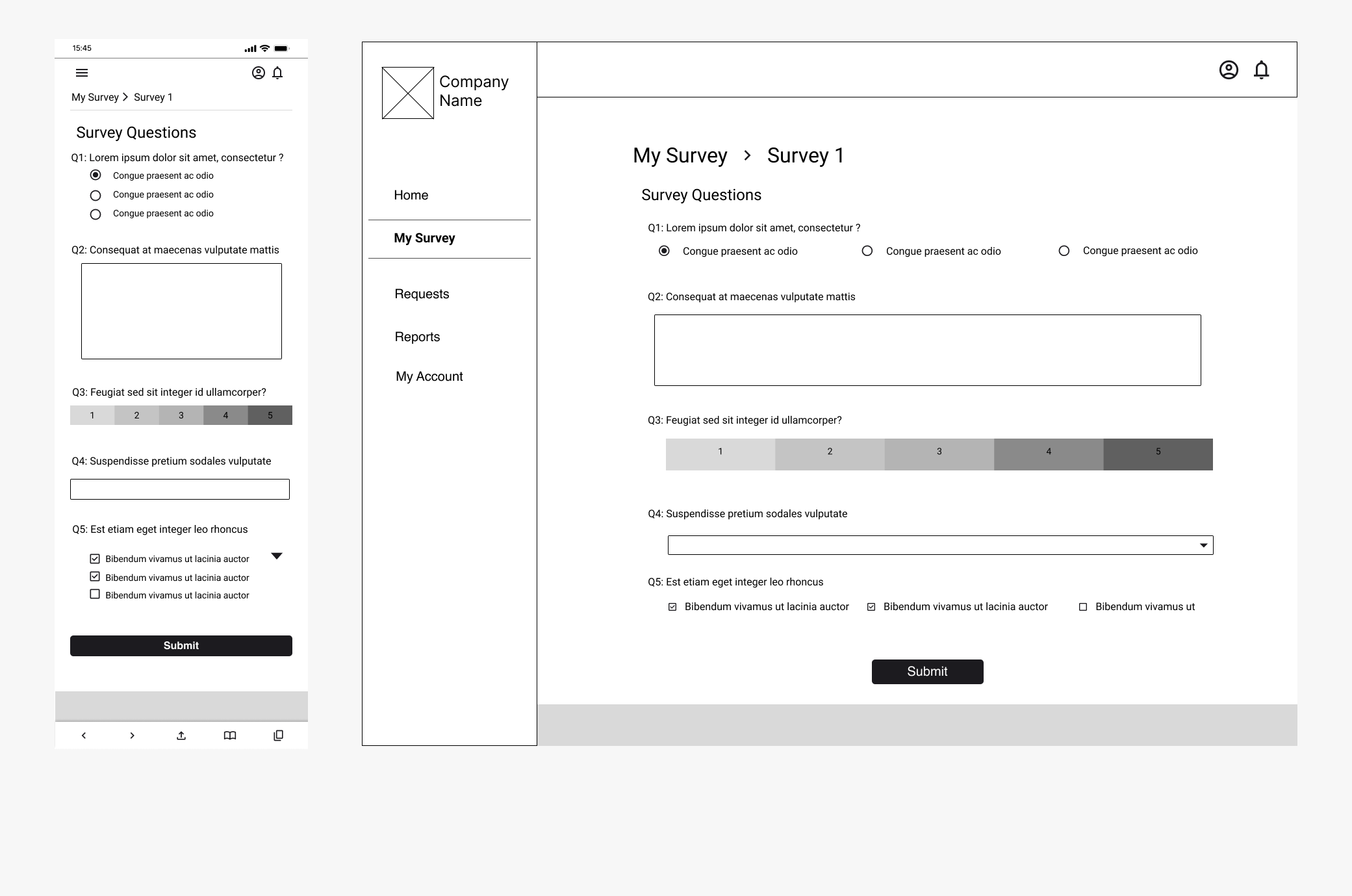
Task: Open the Q4 dropdown arrow on desktop
Action: (1203, 545)
